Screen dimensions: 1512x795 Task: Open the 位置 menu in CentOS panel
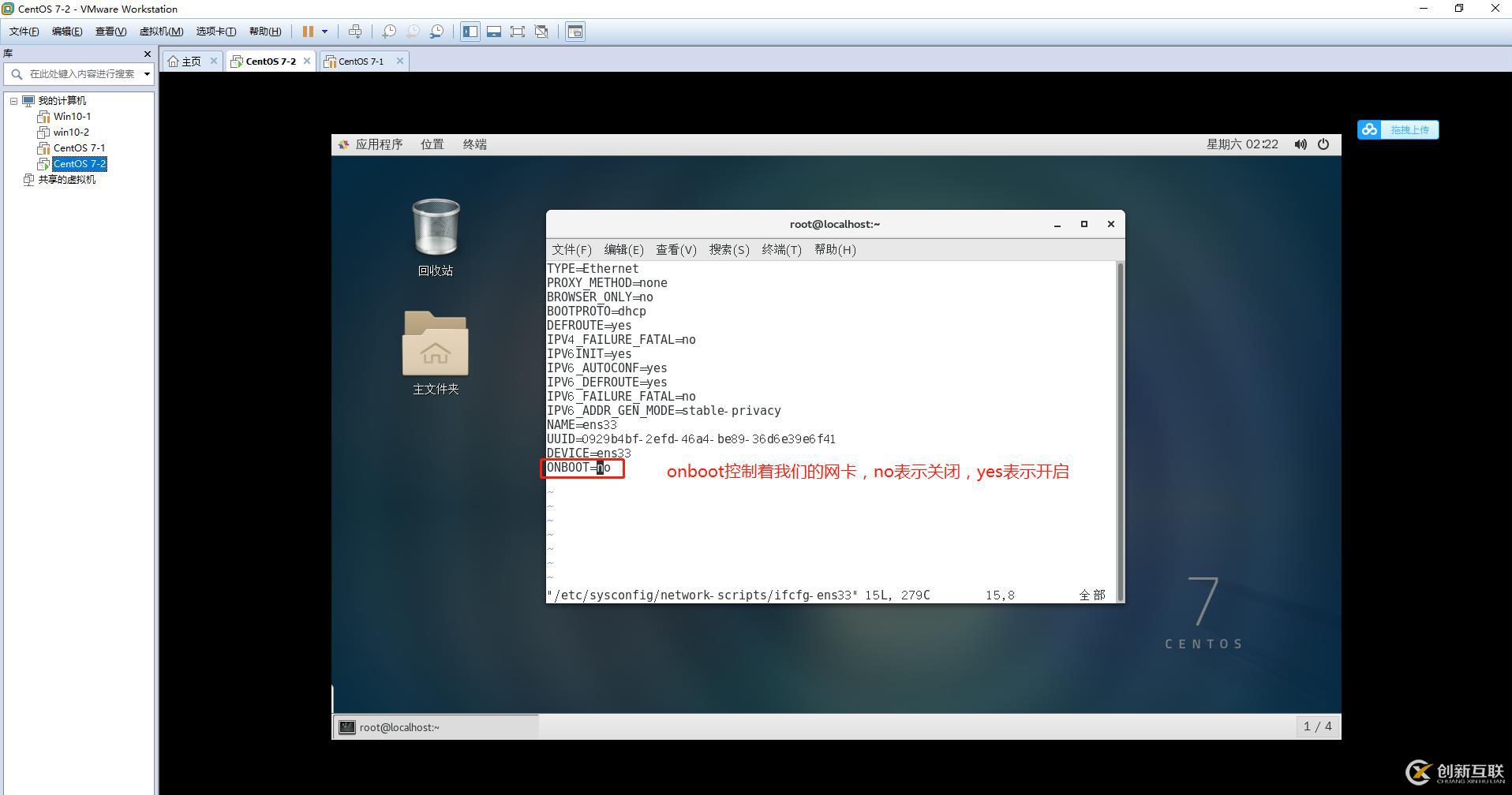(432, 144)
